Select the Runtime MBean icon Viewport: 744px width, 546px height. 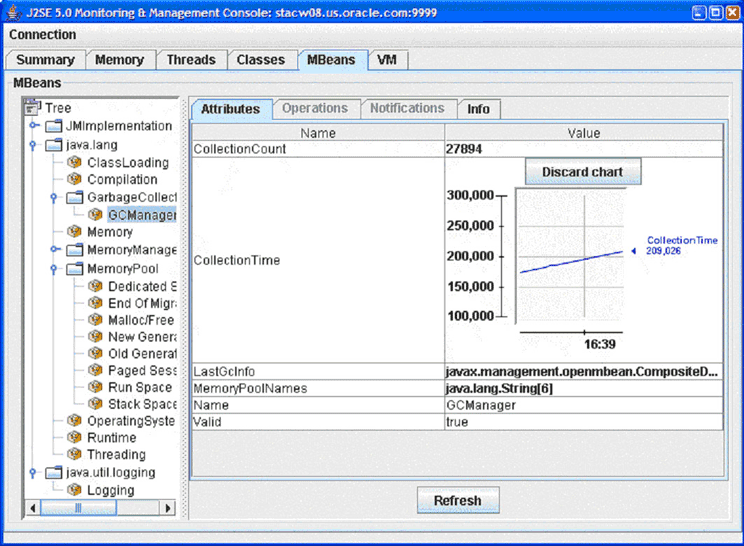click(x=74, y=438)
